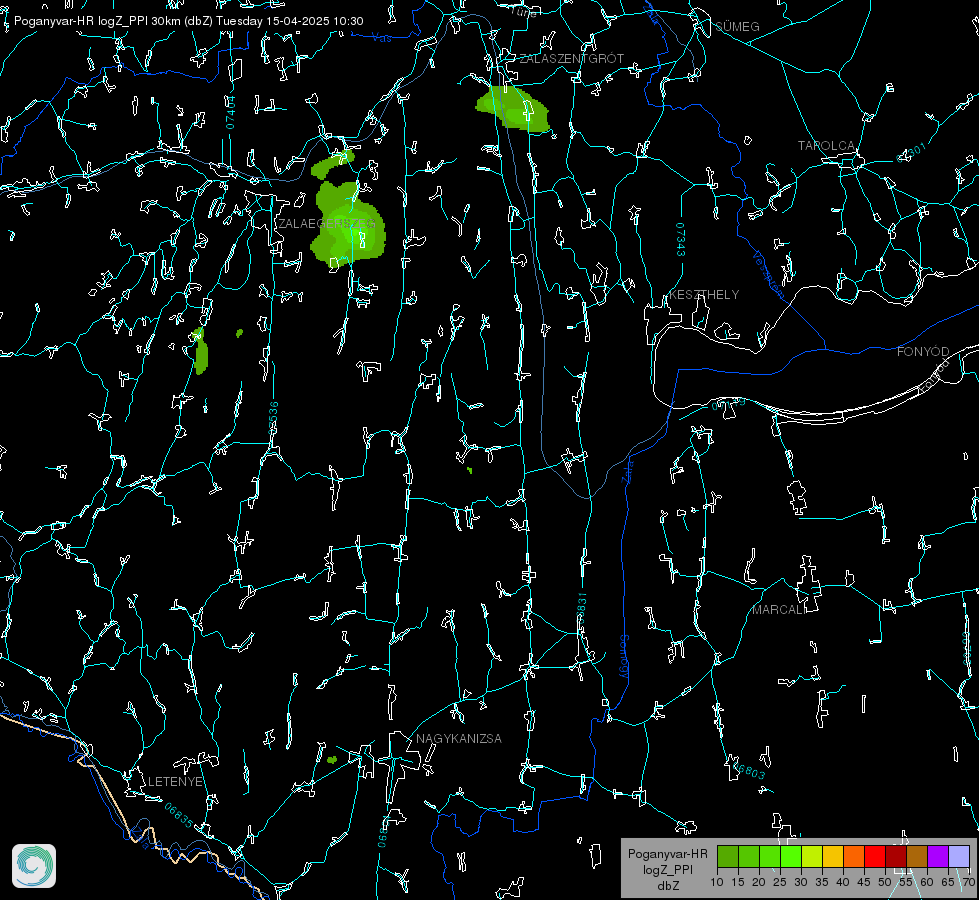
Task: Click the TAPOLCA town label
Action: 826,146
